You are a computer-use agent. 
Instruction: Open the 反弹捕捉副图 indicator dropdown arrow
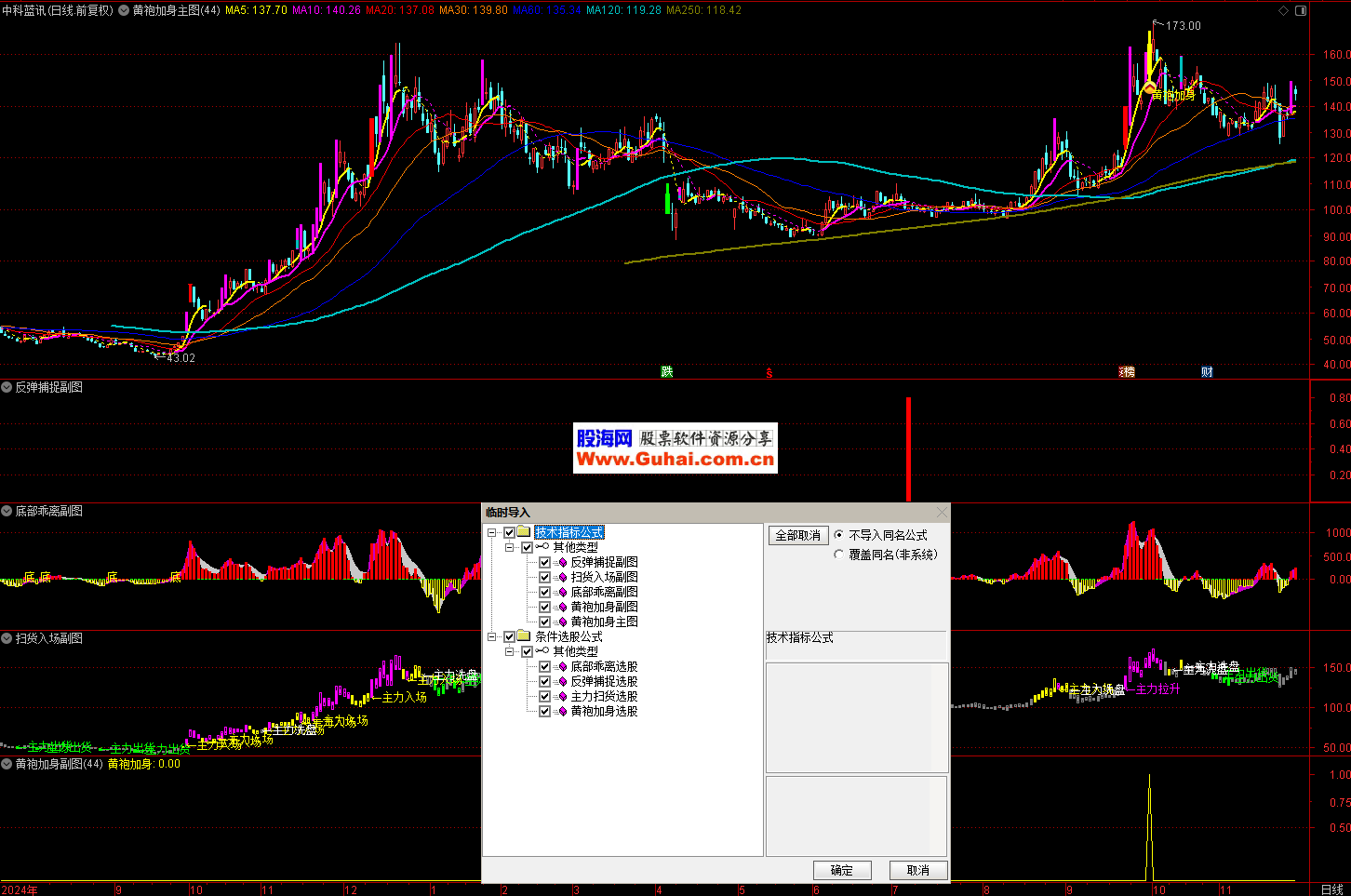coord(7,387)
